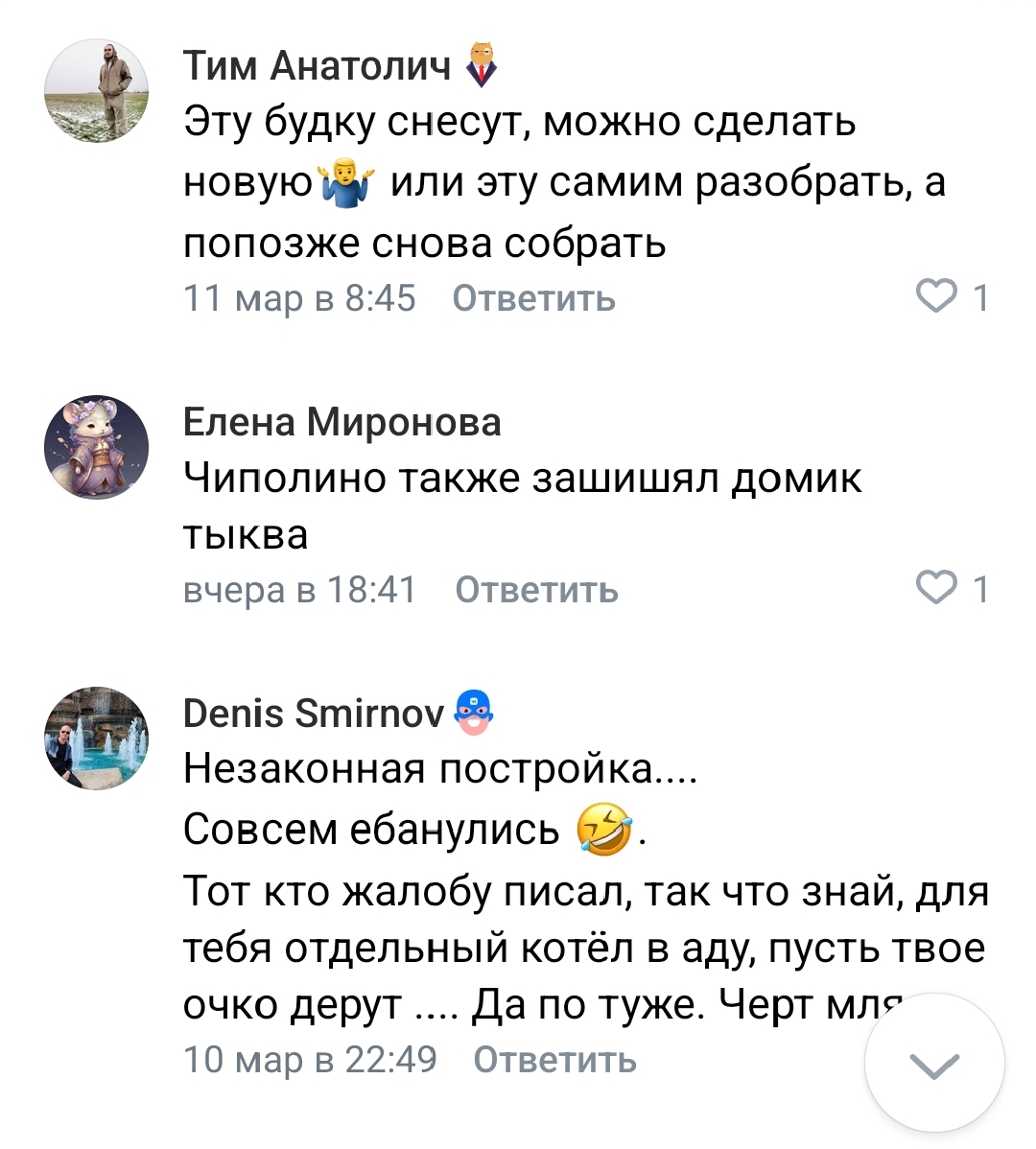Open Елена Миронова's mouse avatar
The image size is (1036, 1149).
(x=97, y=447)
